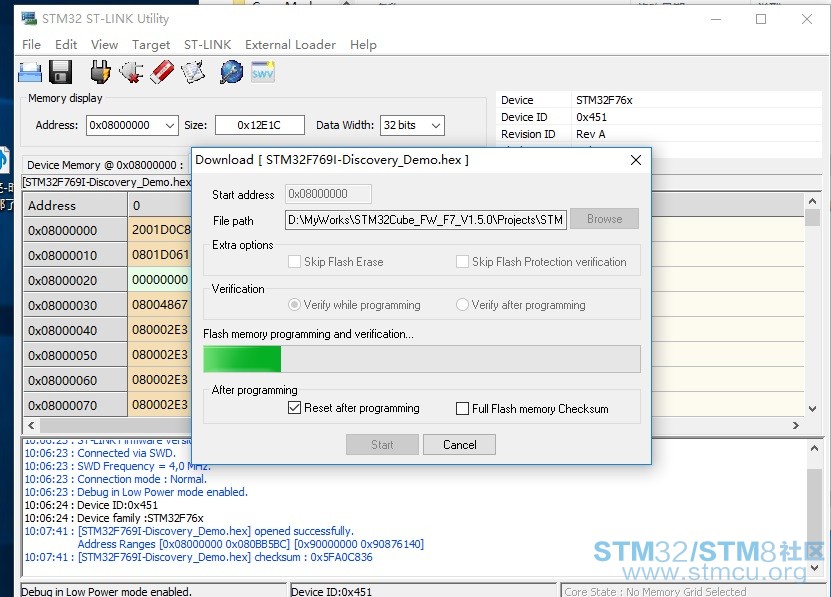
Task: Expand the Address dropdown 0x08000000
Action: [170, 126]
